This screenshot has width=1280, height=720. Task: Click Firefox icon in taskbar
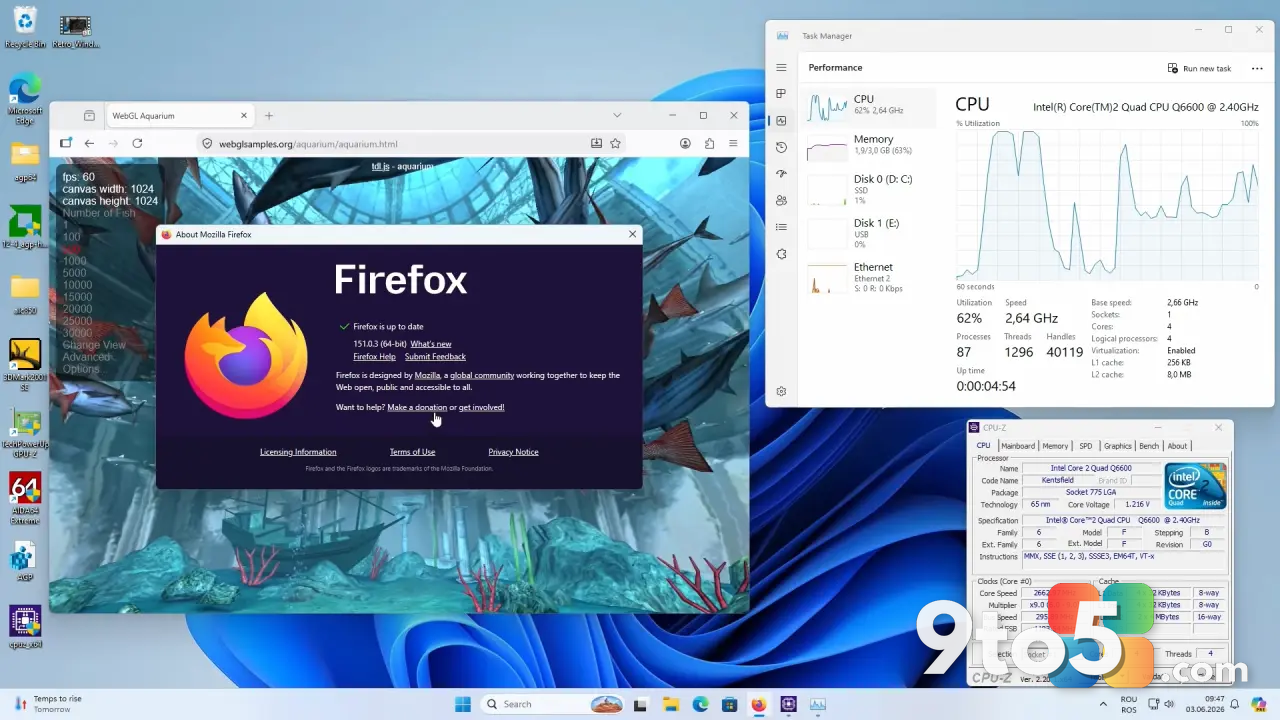(x=759, y=704)
